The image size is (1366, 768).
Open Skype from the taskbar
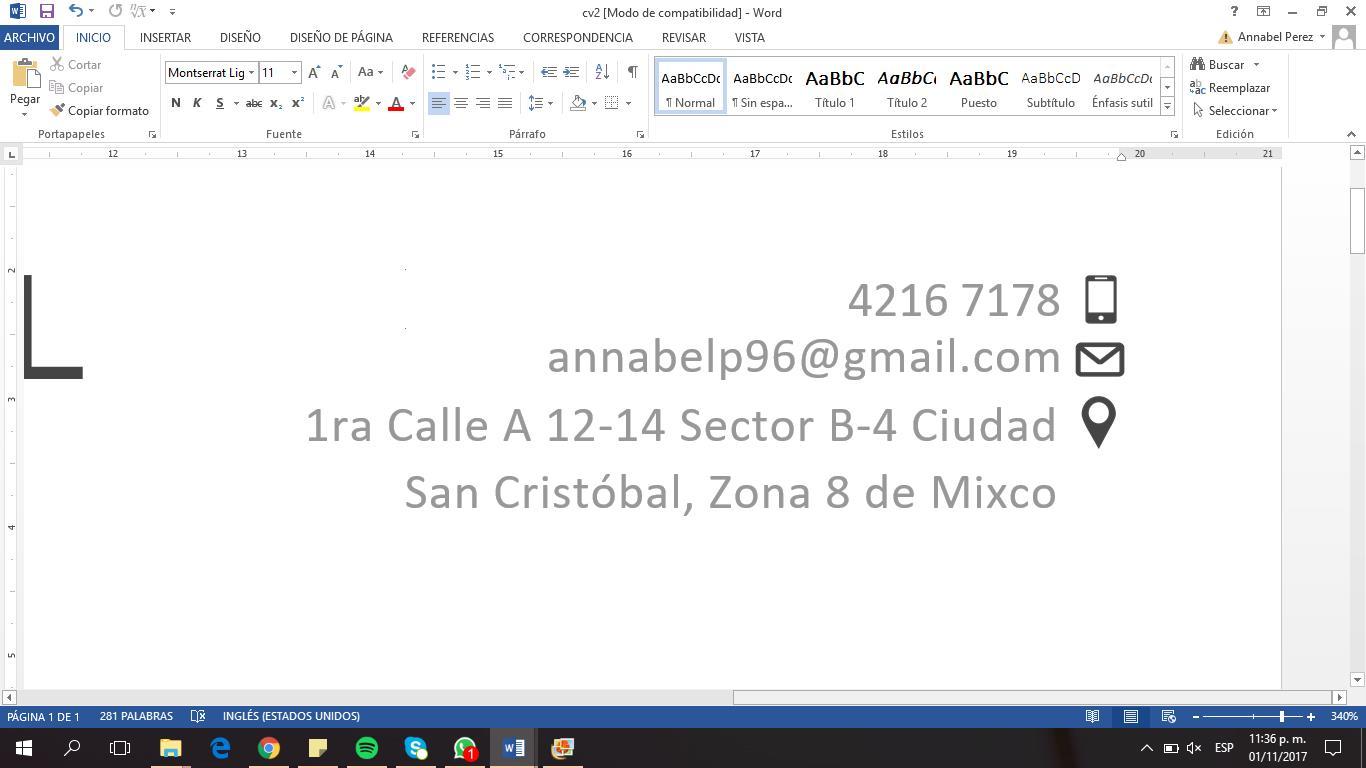(x=416, y=748)
